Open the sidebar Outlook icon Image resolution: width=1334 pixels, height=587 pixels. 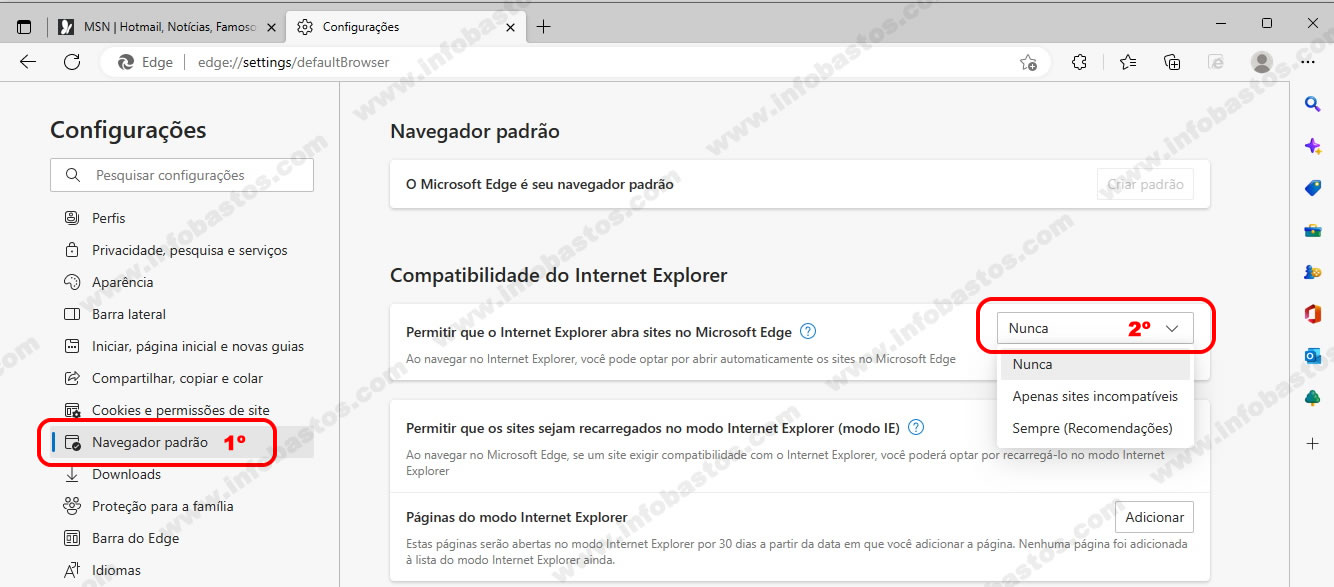click(1312, 356)
